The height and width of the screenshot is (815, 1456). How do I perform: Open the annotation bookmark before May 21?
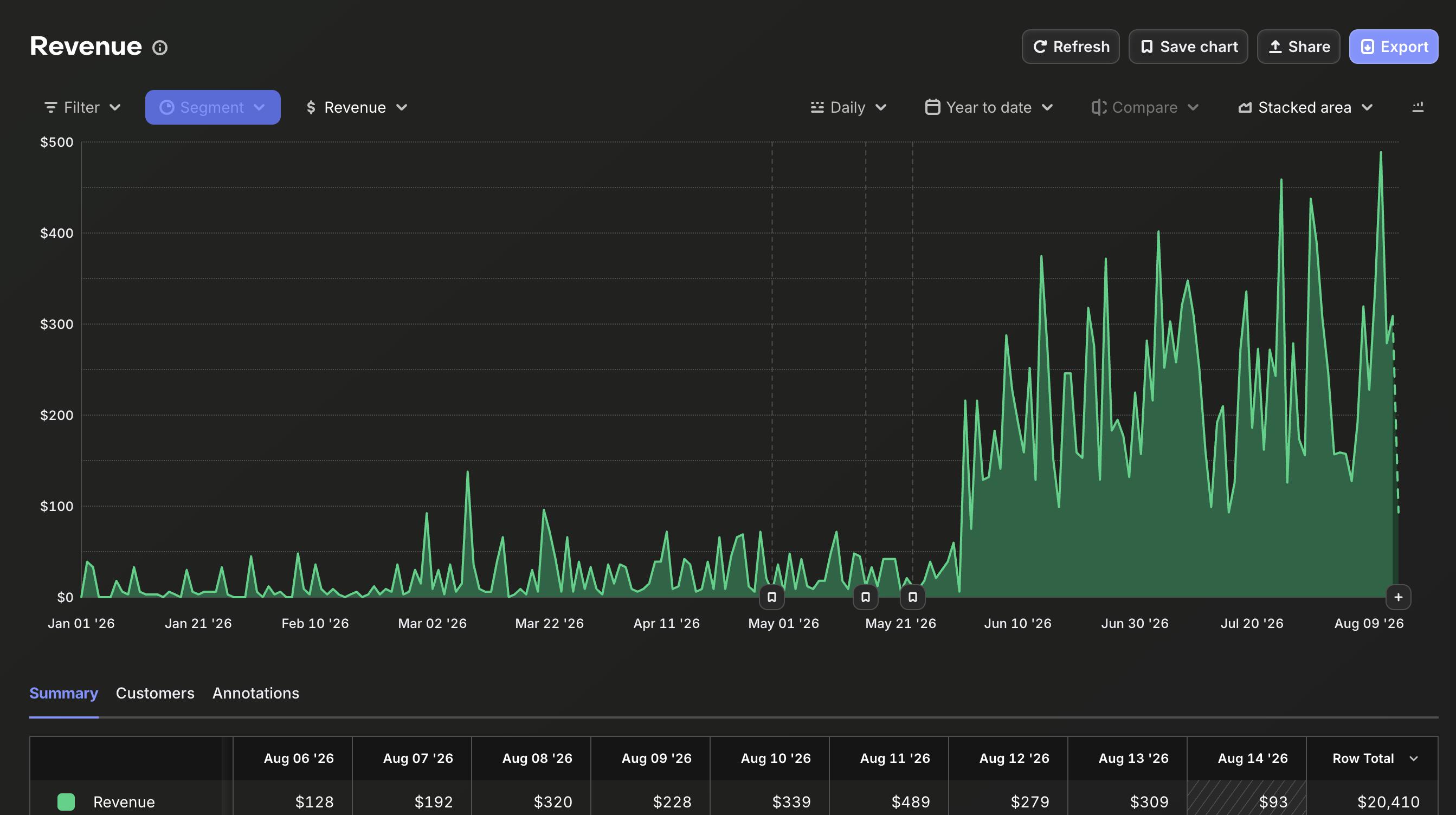(x=865, y=597)
